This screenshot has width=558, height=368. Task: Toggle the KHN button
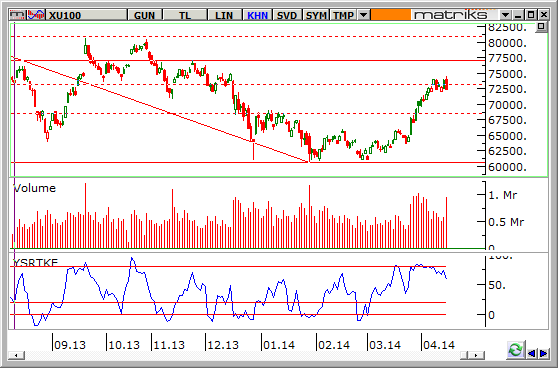(x=257, y=15)
